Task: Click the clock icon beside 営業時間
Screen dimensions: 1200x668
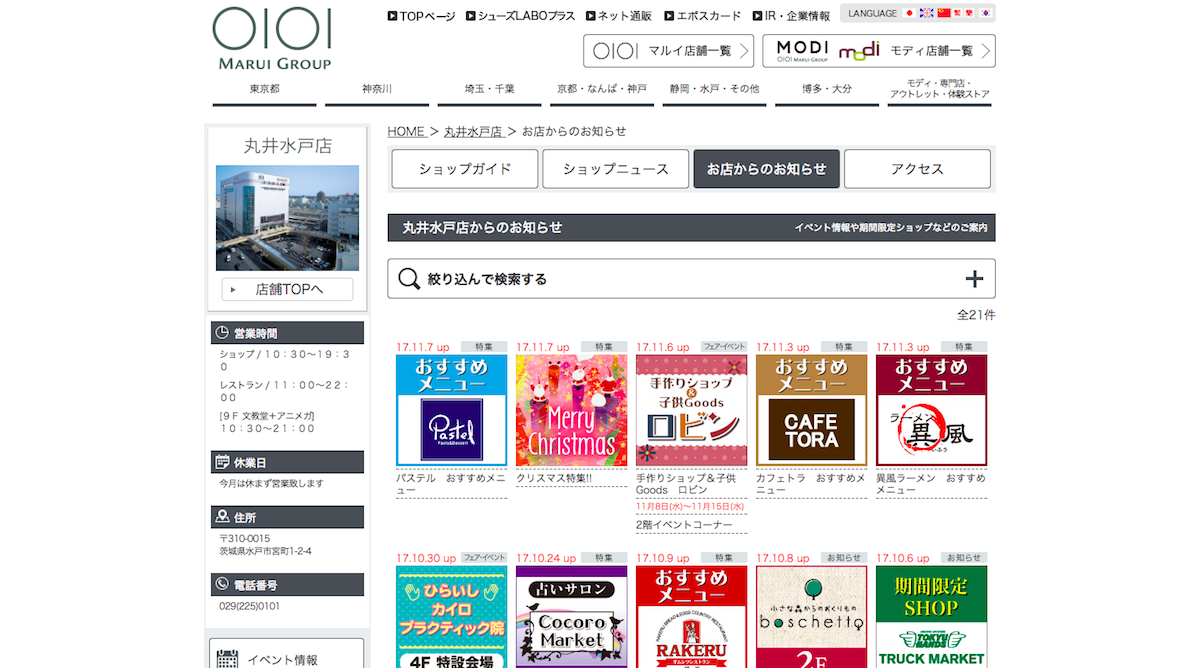Action: tap(222, 333)
